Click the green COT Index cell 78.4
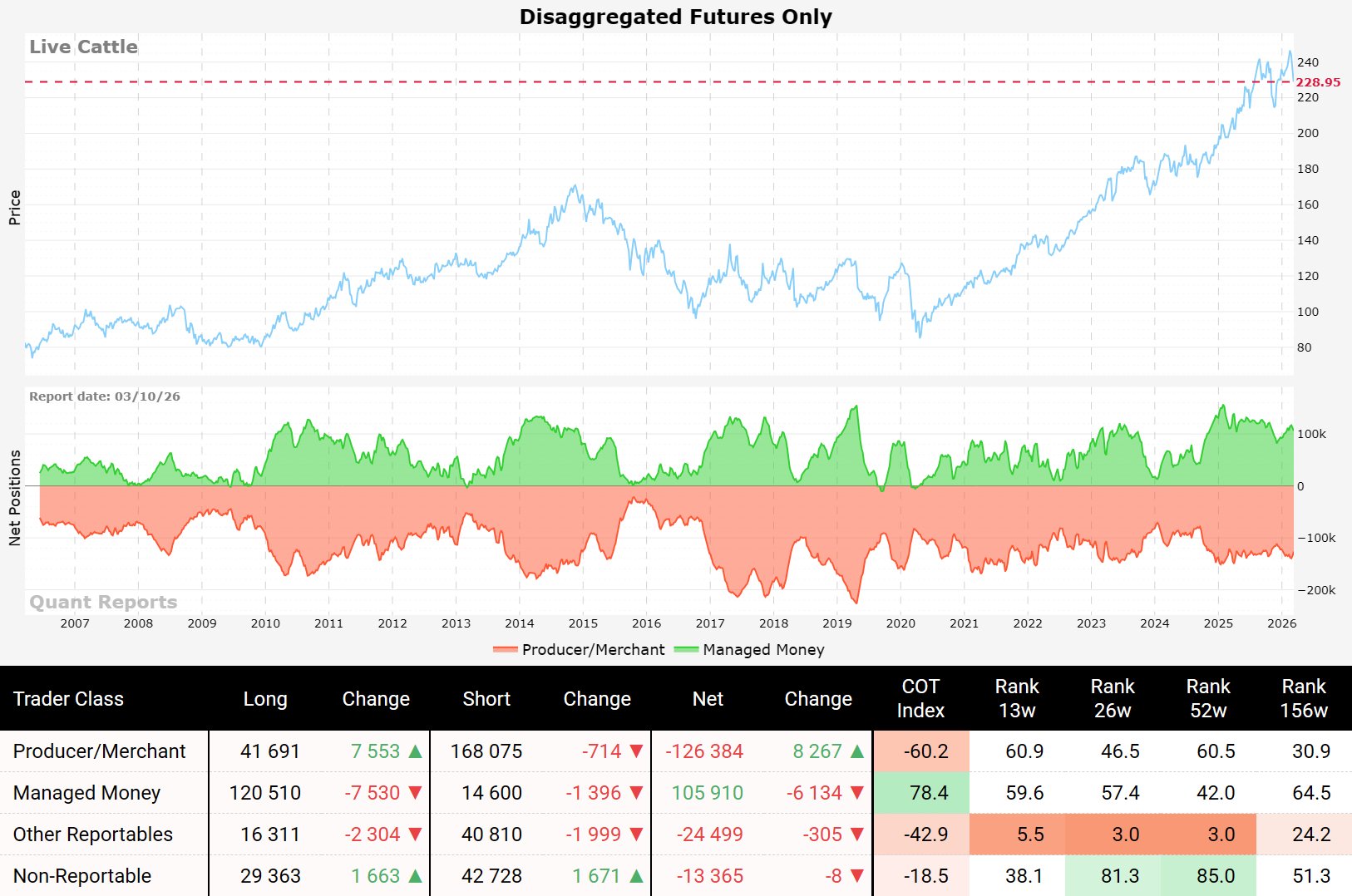 point(921,793)
